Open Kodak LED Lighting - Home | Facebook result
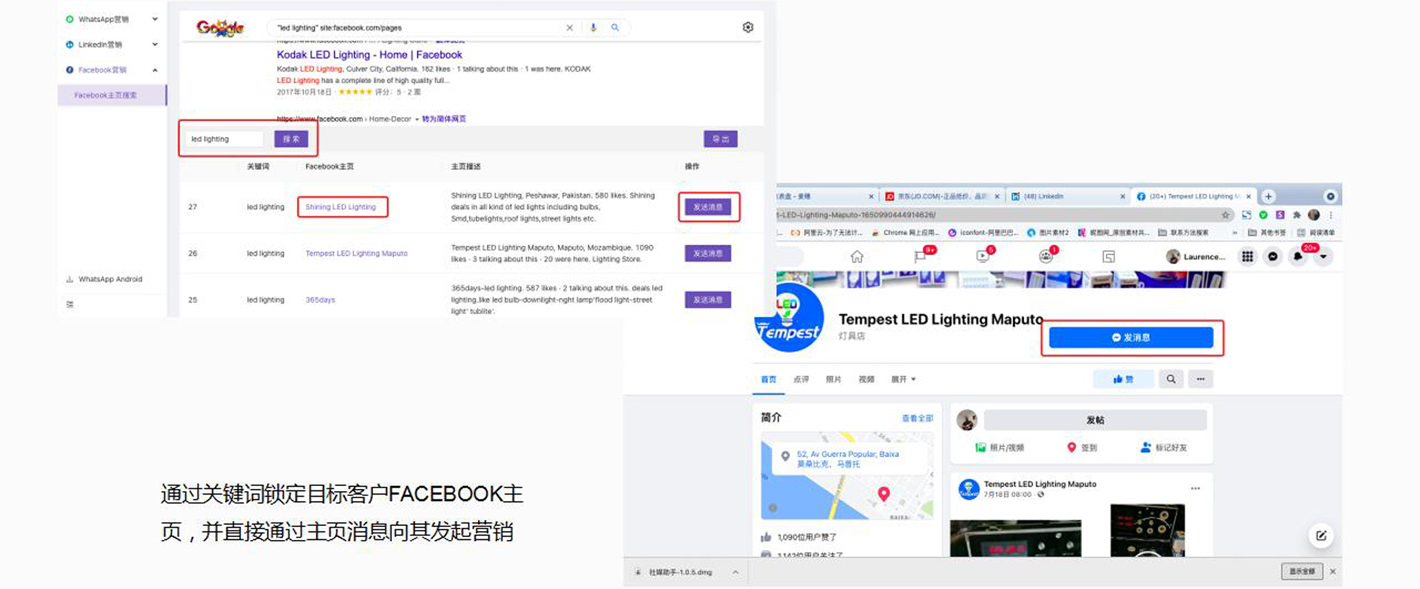 pos(370,55)
